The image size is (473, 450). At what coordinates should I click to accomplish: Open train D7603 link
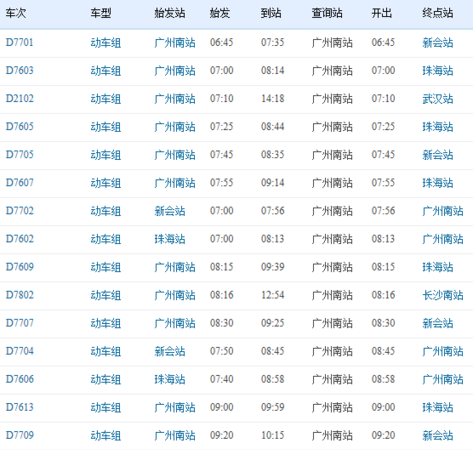pos(20,71)
